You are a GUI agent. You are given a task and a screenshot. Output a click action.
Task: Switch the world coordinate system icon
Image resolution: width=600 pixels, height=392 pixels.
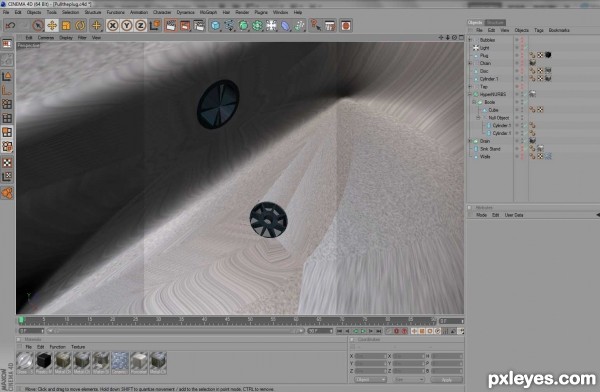coord(155,26)
